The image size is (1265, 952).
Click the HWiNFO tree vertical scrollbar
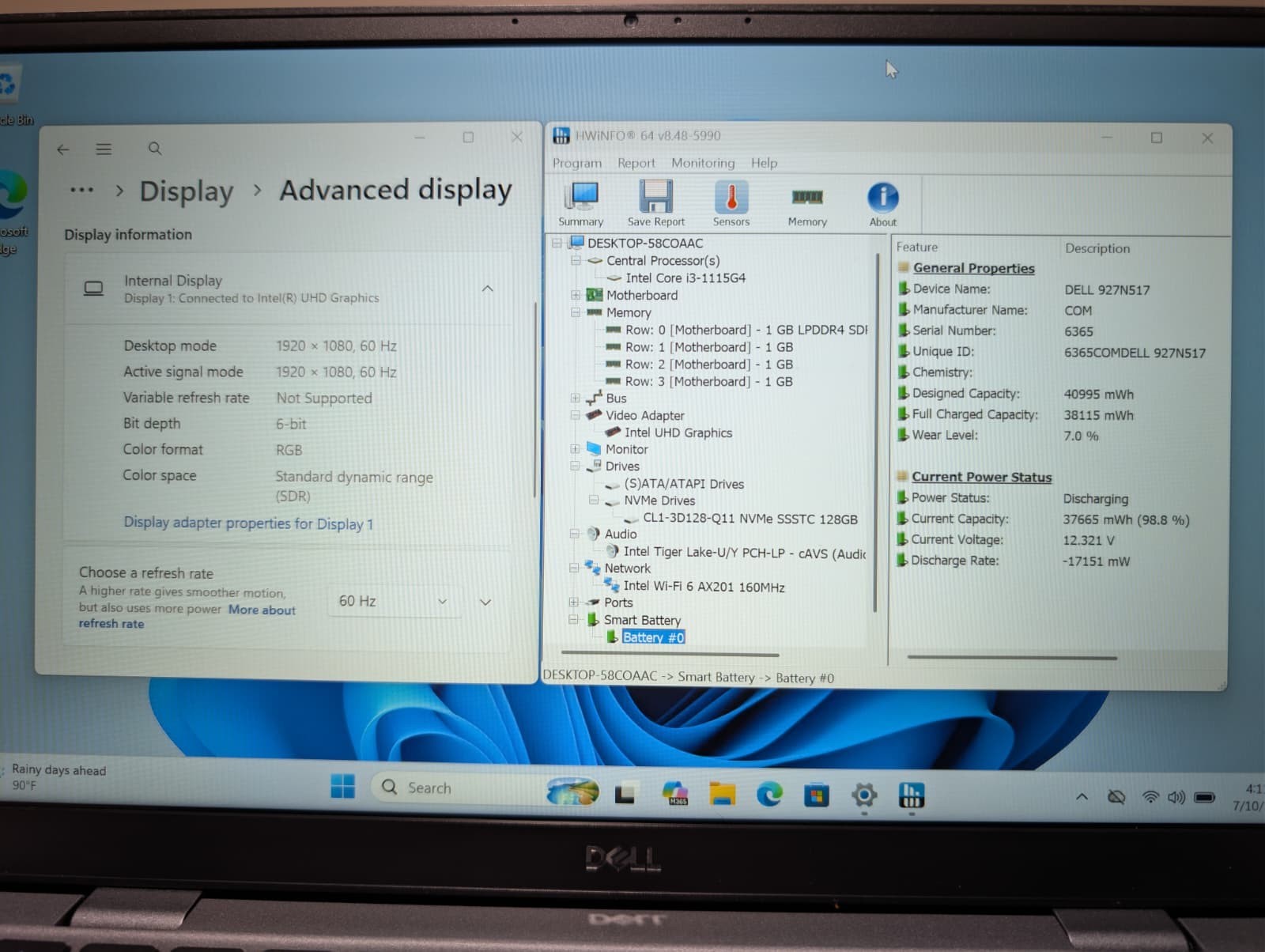tap(875, 432)
